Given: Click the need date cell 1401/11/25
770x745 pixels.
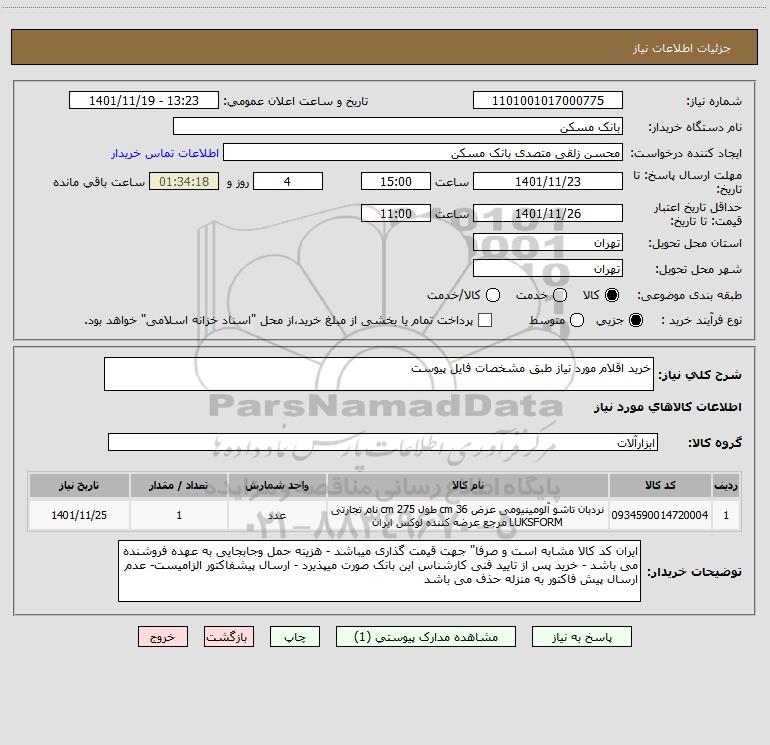Looking at the screenshot, I should coord(79,515).
